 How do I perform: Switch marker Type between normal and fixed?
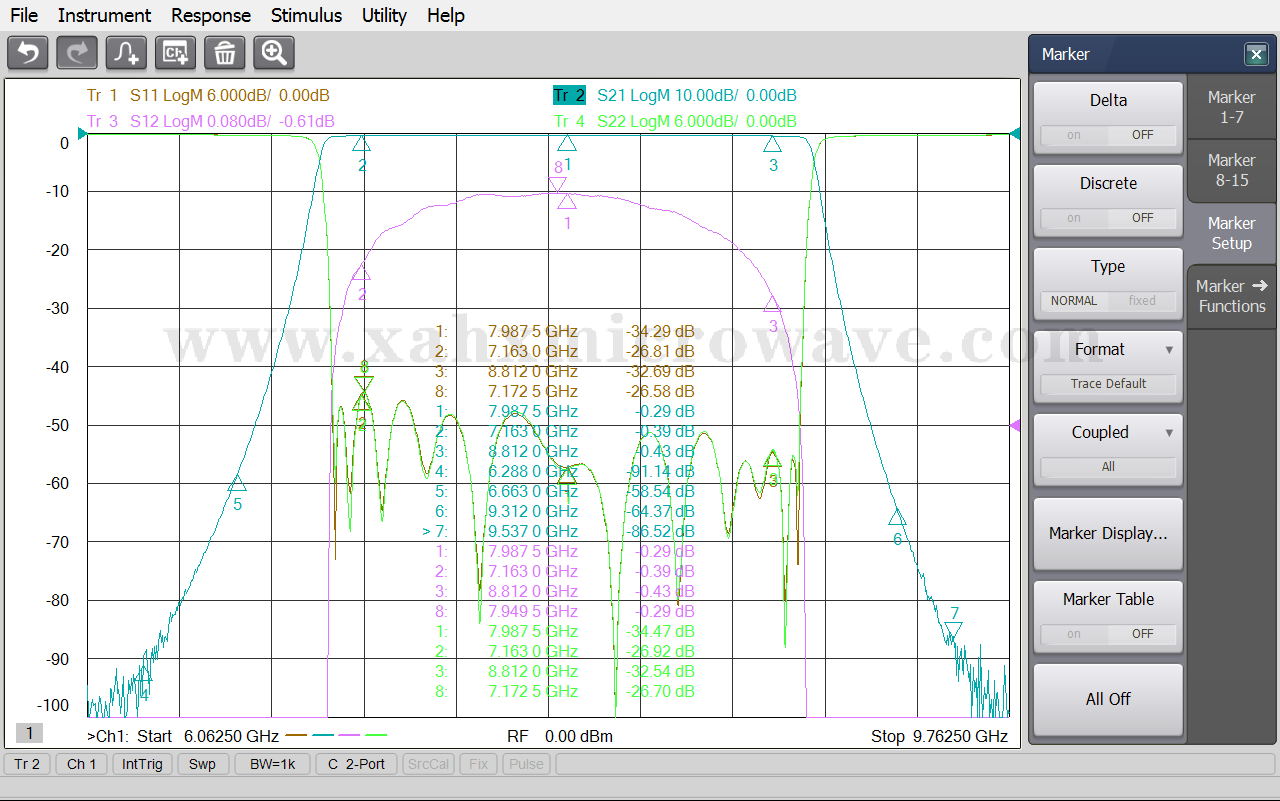[1108, 301]
